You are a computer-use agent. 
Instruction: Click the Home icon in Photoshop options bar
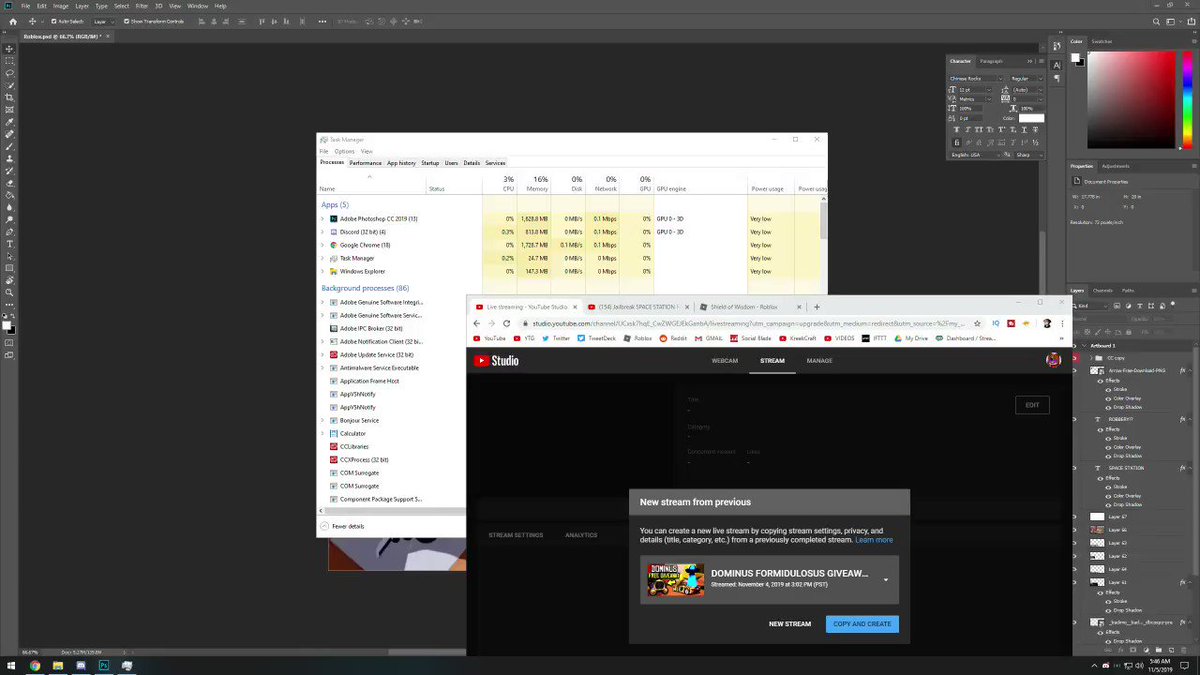[x=12, y=21]
